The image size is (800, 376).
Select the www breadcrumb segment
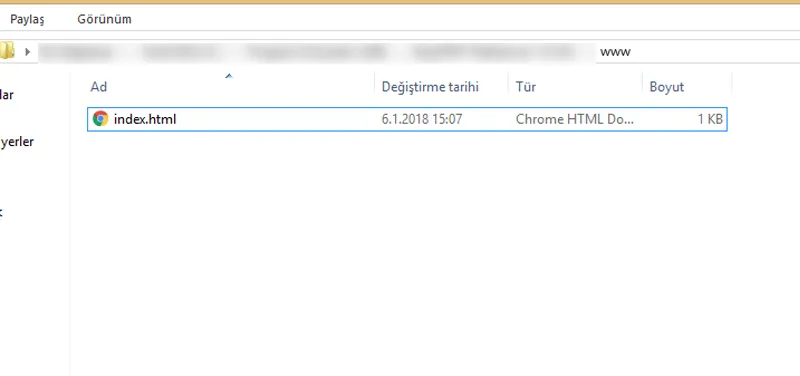pos(615,52)
